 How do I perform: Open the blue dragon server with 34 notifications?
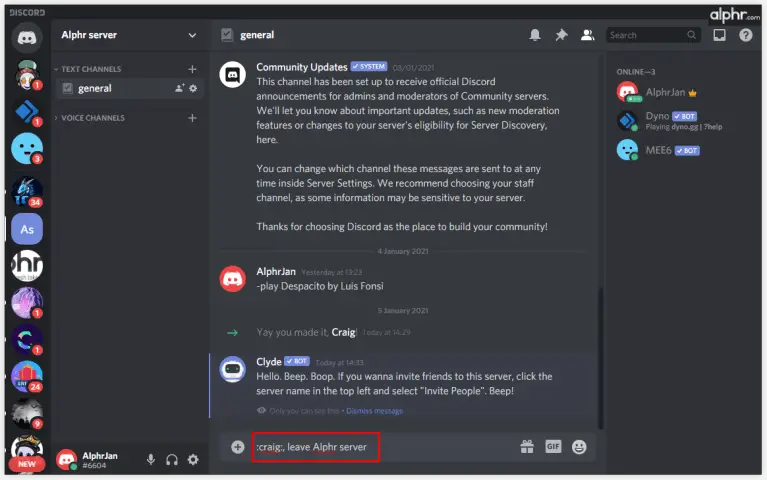click(x=27, y=191)
